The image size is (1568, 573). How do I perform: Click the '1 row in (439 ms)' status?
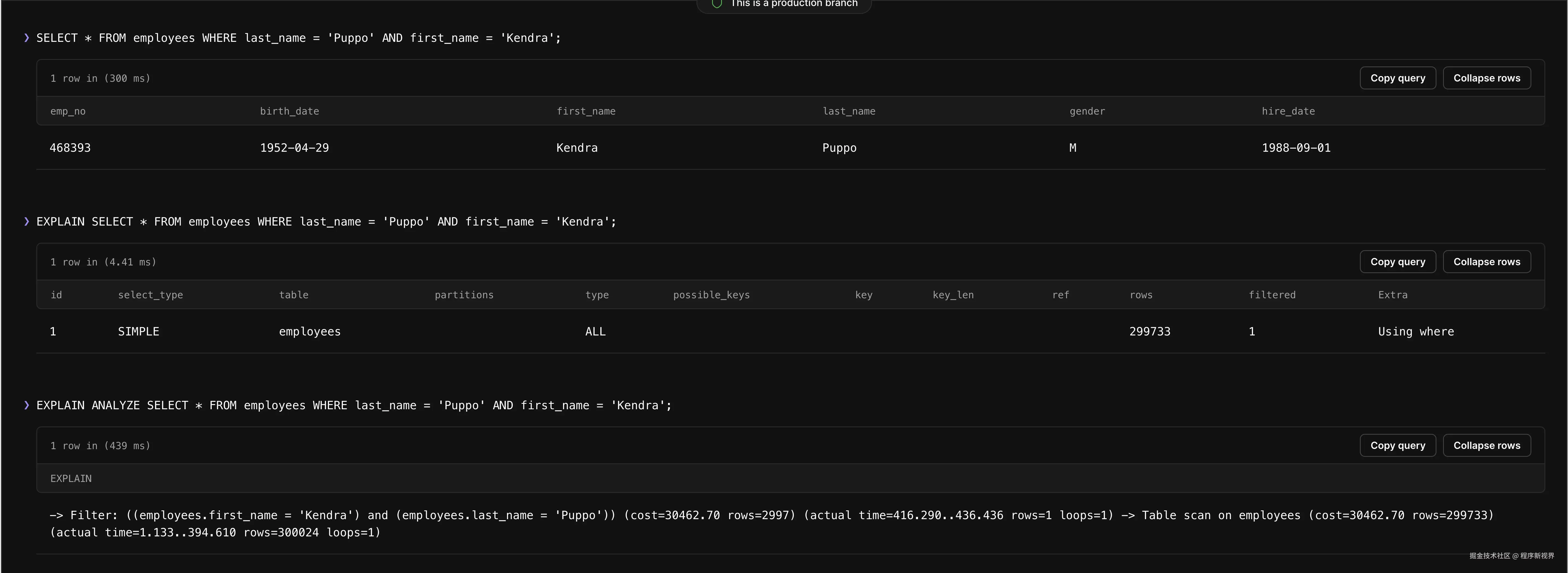pyautogui.click(x=100, y=446)
